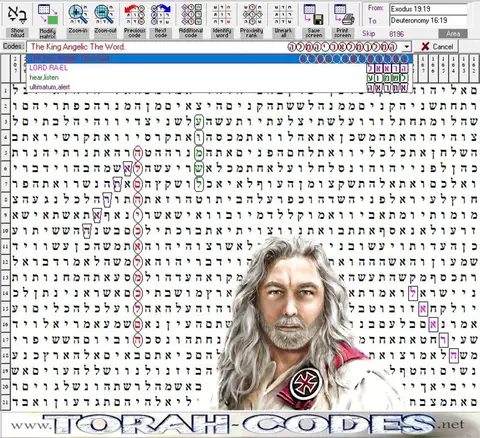Click the Skip value 8196

pyautogui.click(x=396, y=34)
